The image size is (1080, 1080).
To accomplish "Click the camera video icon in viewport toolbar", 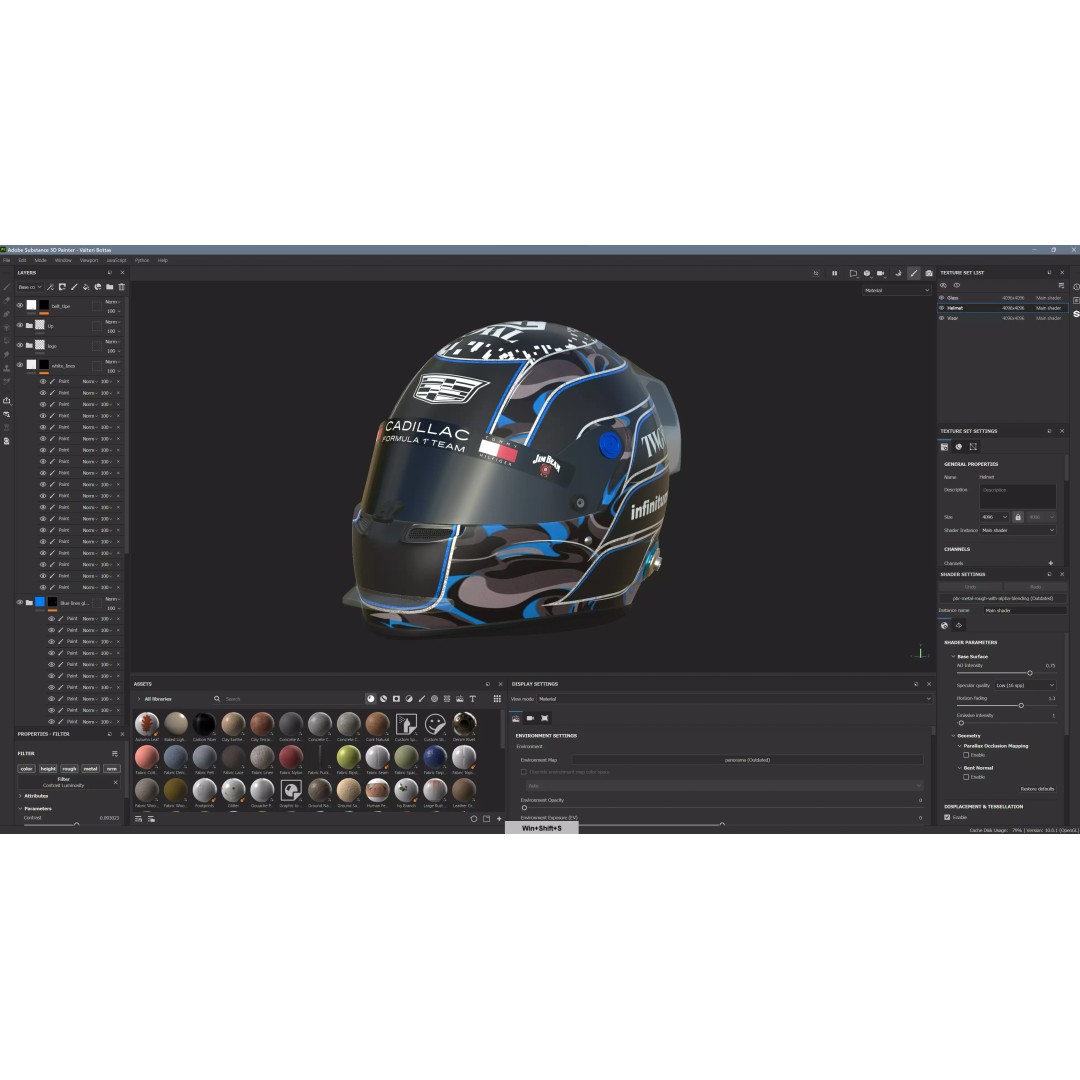I will (x=880, y=273).
